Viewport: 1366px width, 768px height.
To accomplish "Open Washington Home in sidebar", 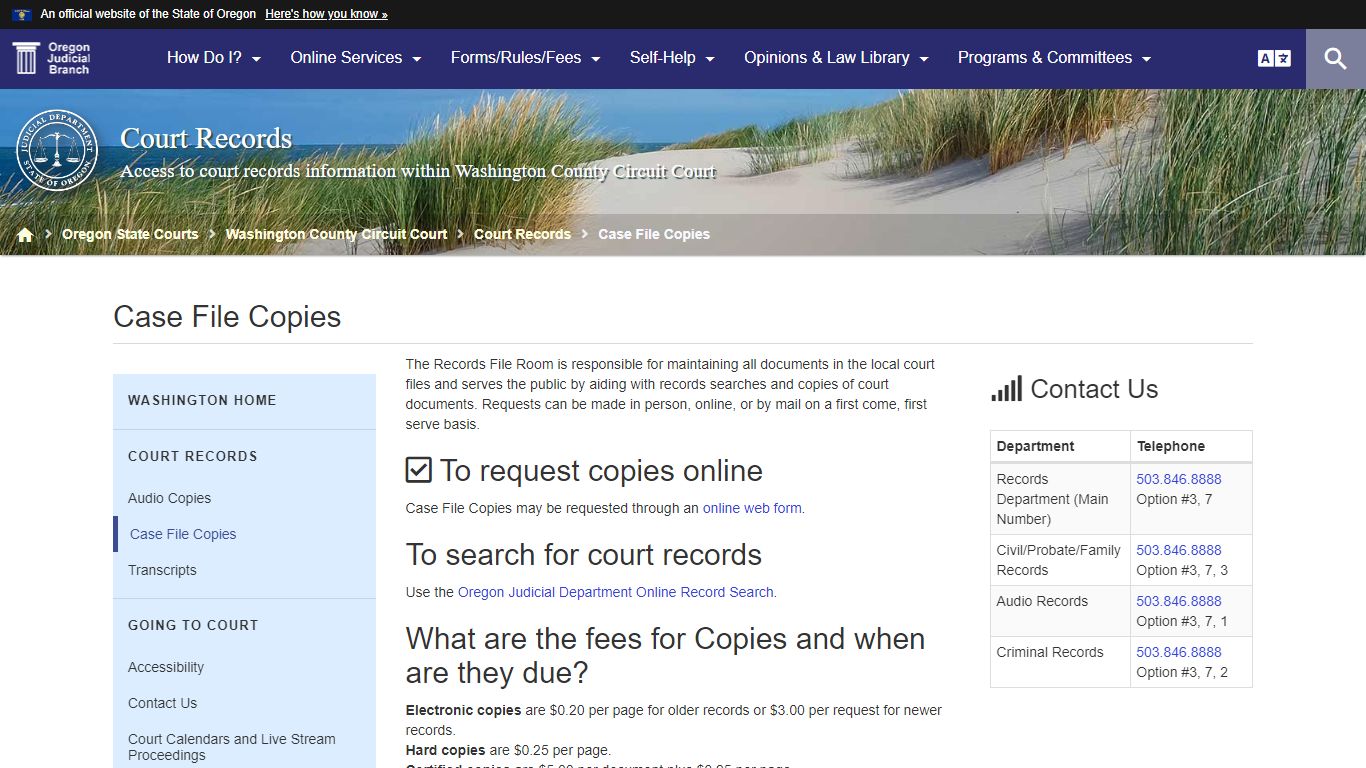I will (202, 400).
